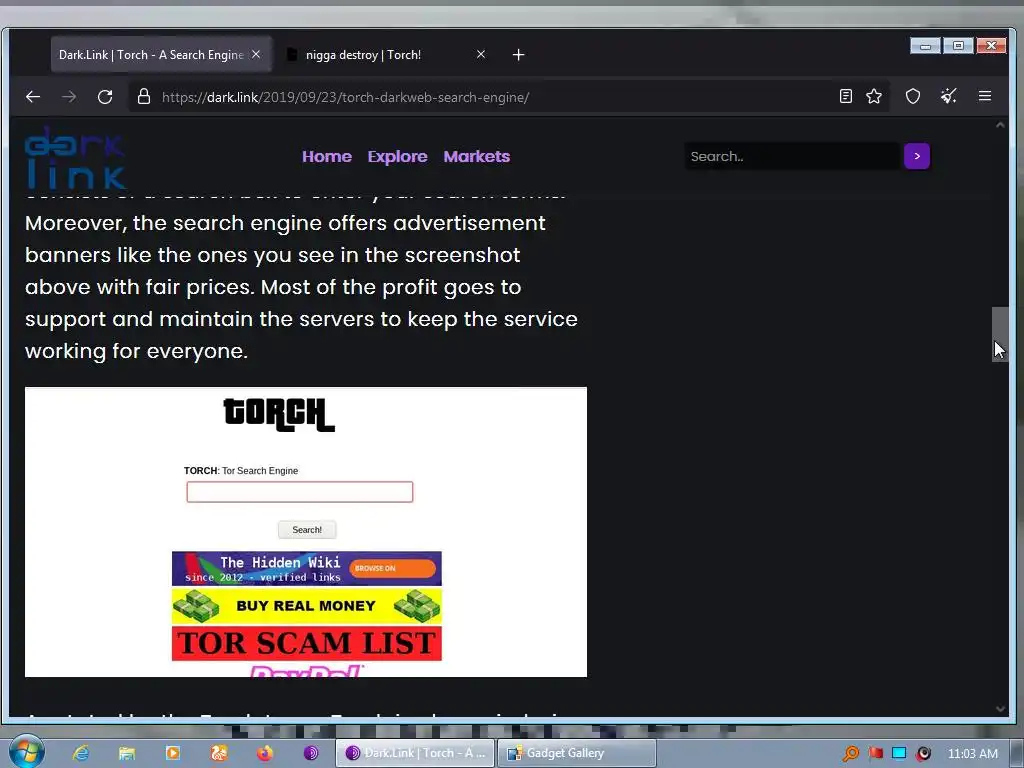1024x768 pixels.
Task: Toggle reader view icon in address bar
Action: coord(846,97)
